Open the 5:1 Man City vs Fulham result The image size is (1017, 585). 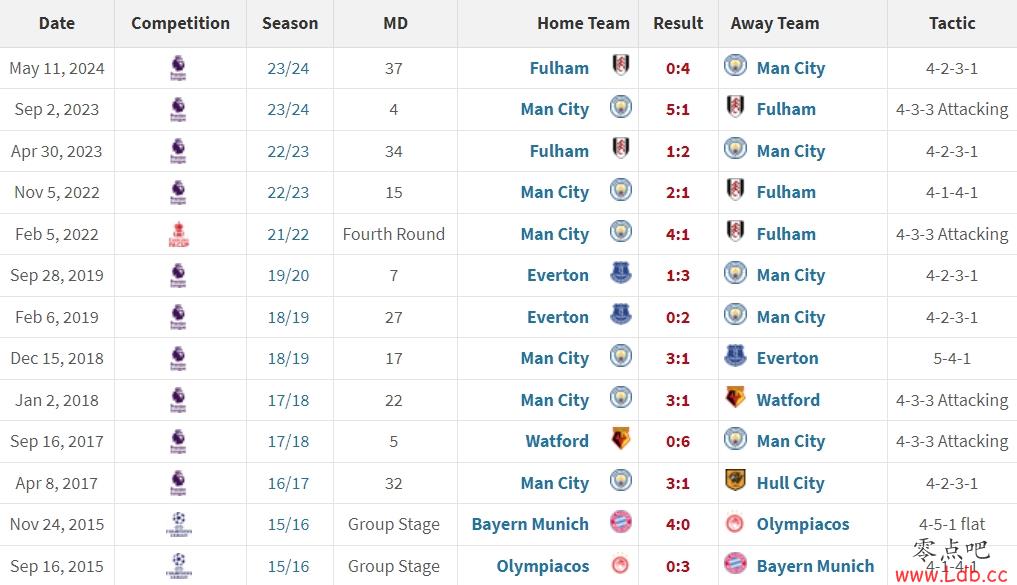(x=678, y=110)
